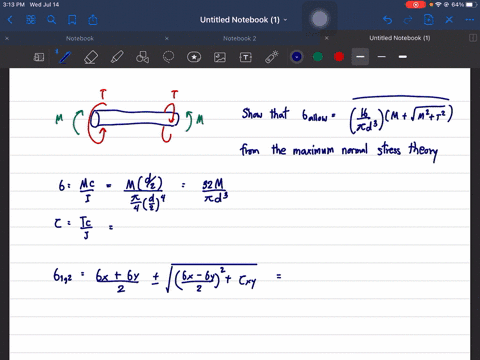480x360 pixels.
Task: Select the Eraser tool
Action: [x=91, y=57]
